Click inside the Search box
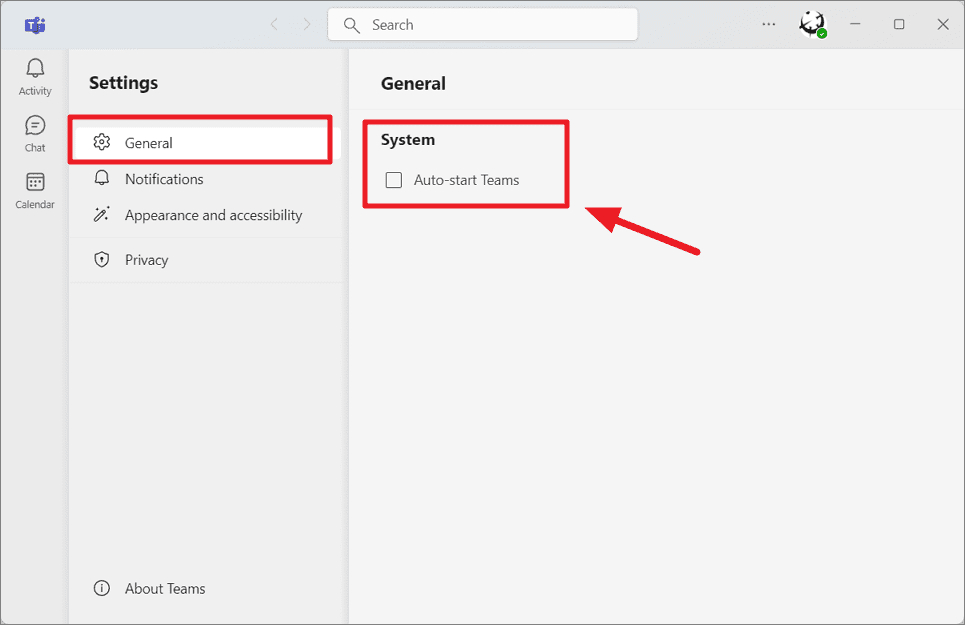 [482, 25]
